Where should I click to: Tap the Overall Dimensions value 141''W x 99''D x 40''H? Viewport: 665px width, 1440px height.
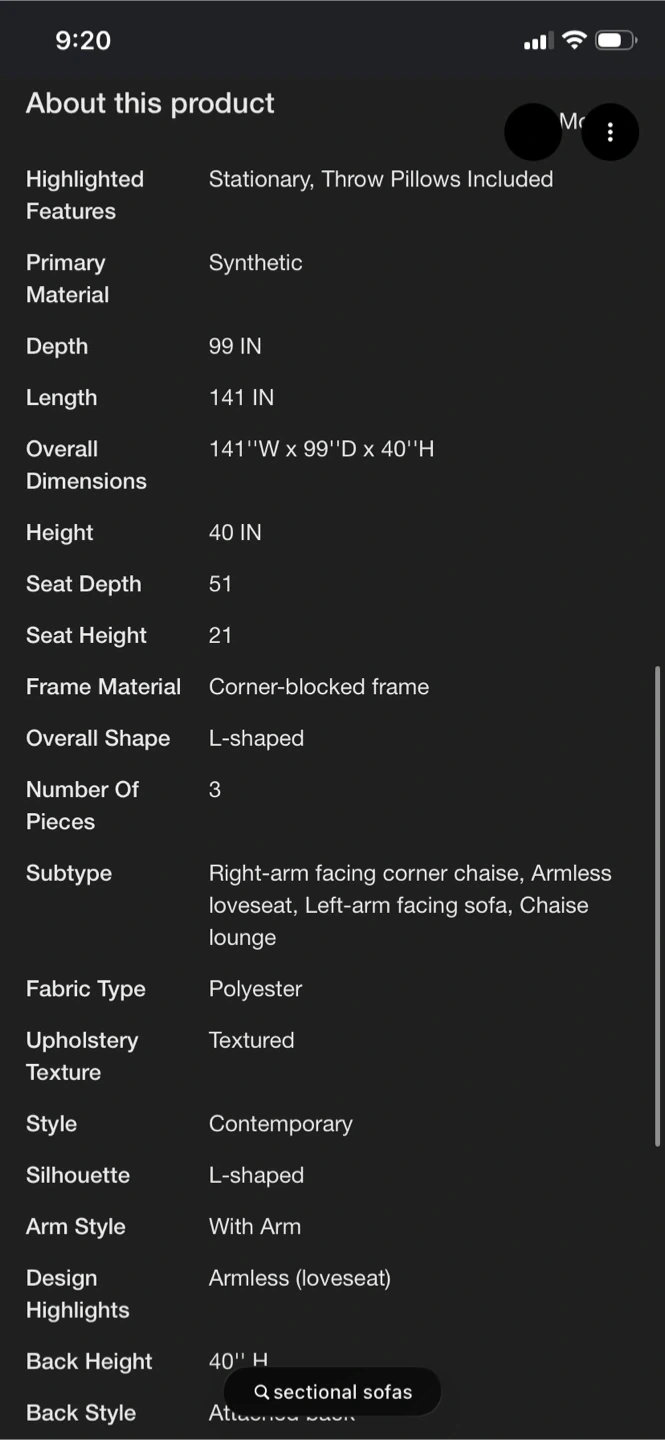[321, 449]
